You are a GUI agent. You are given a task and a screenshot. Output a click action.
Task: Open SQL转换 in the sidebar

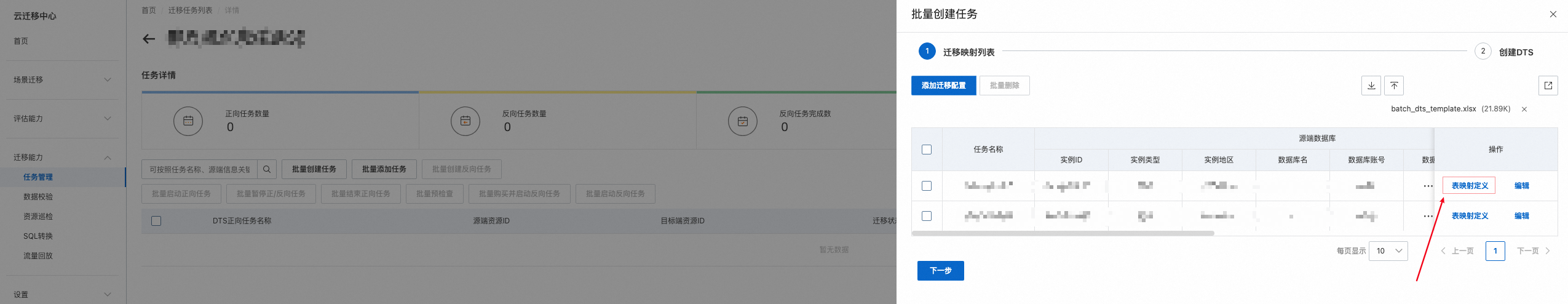coord(38,236)
